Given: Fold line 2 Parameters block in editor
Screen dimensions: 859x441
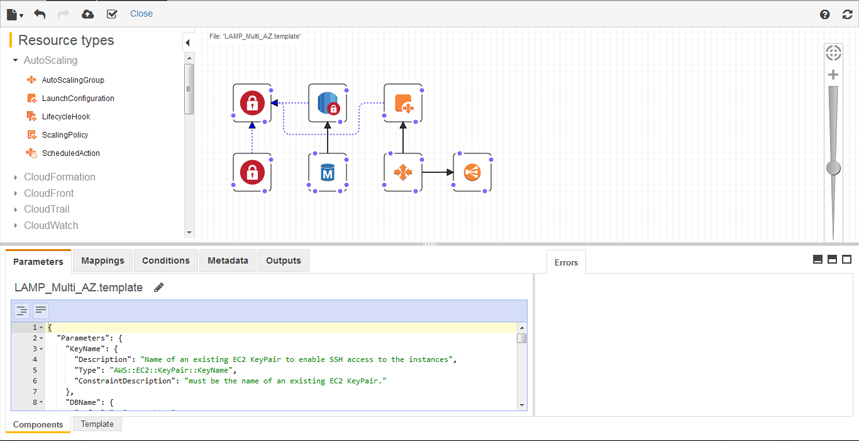Looking at the screenshot, I should pyautogui.click(x=41, y=338).
